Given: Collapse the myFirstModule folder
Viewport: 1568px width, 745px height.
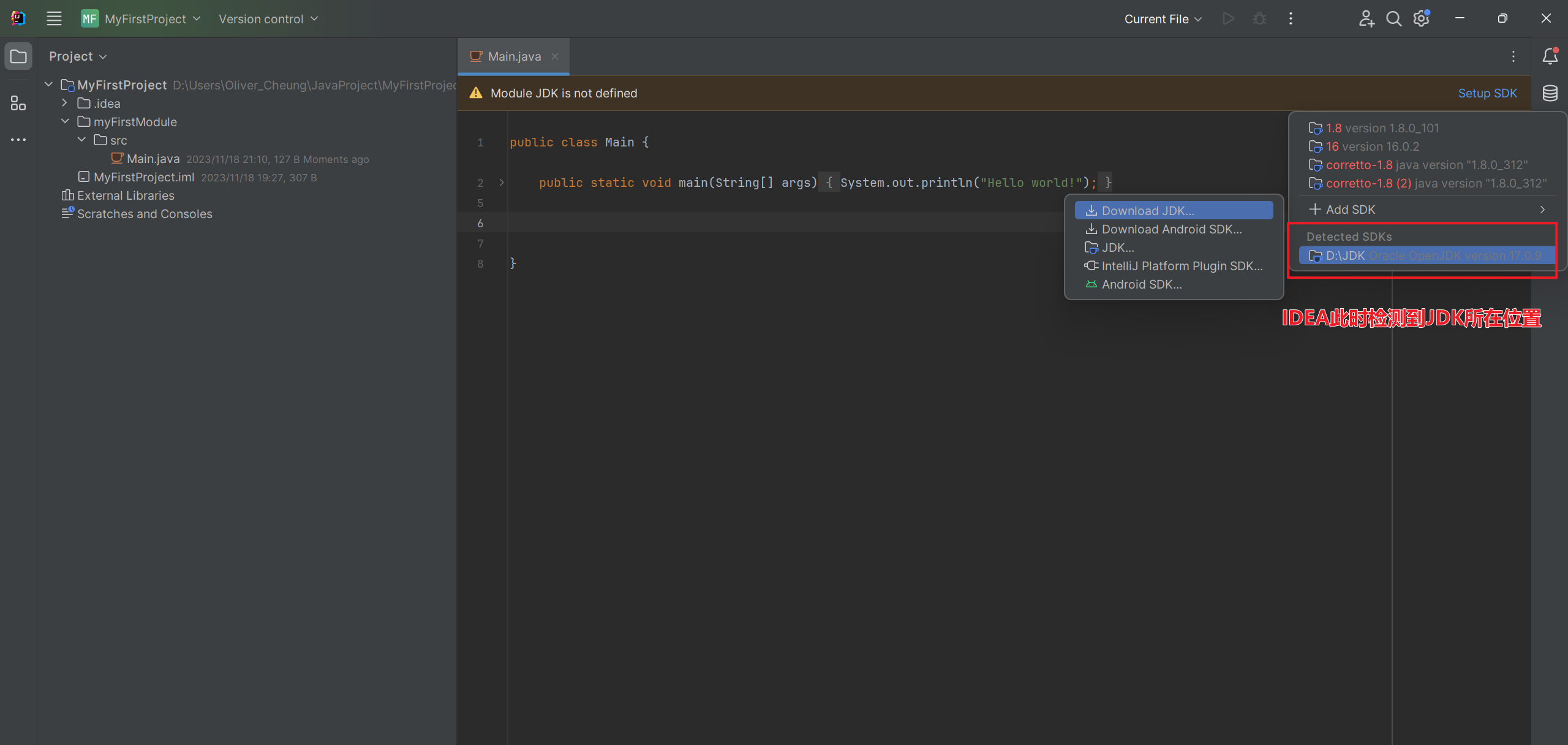Looking at the screenshot, I should (x=65, y=121).
